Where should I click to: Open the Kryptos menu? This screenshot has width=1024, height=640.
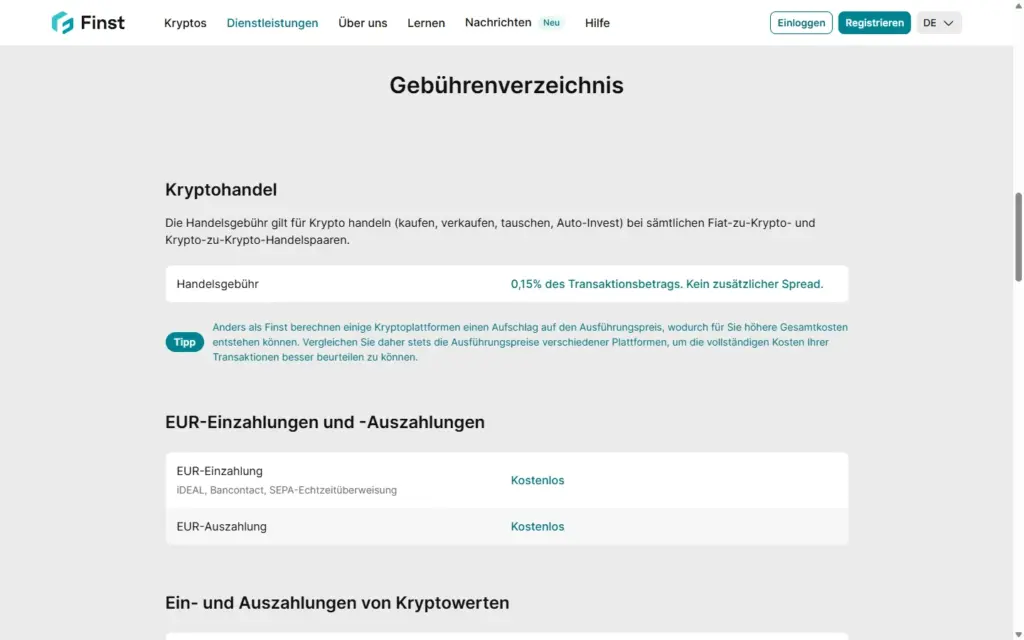point(185,23)
